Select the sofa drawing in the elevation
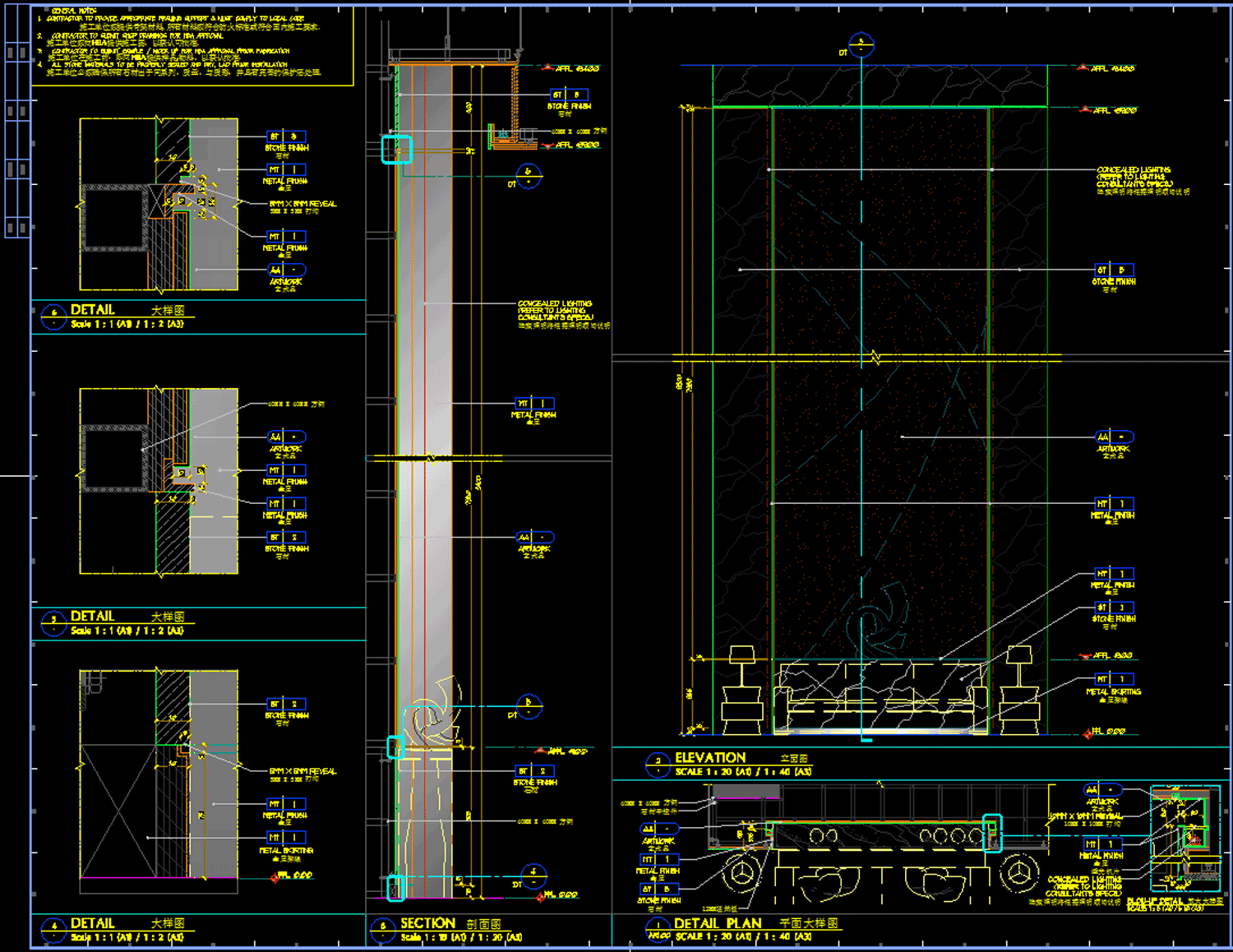1233x952 pixels. tap(880, 697)
